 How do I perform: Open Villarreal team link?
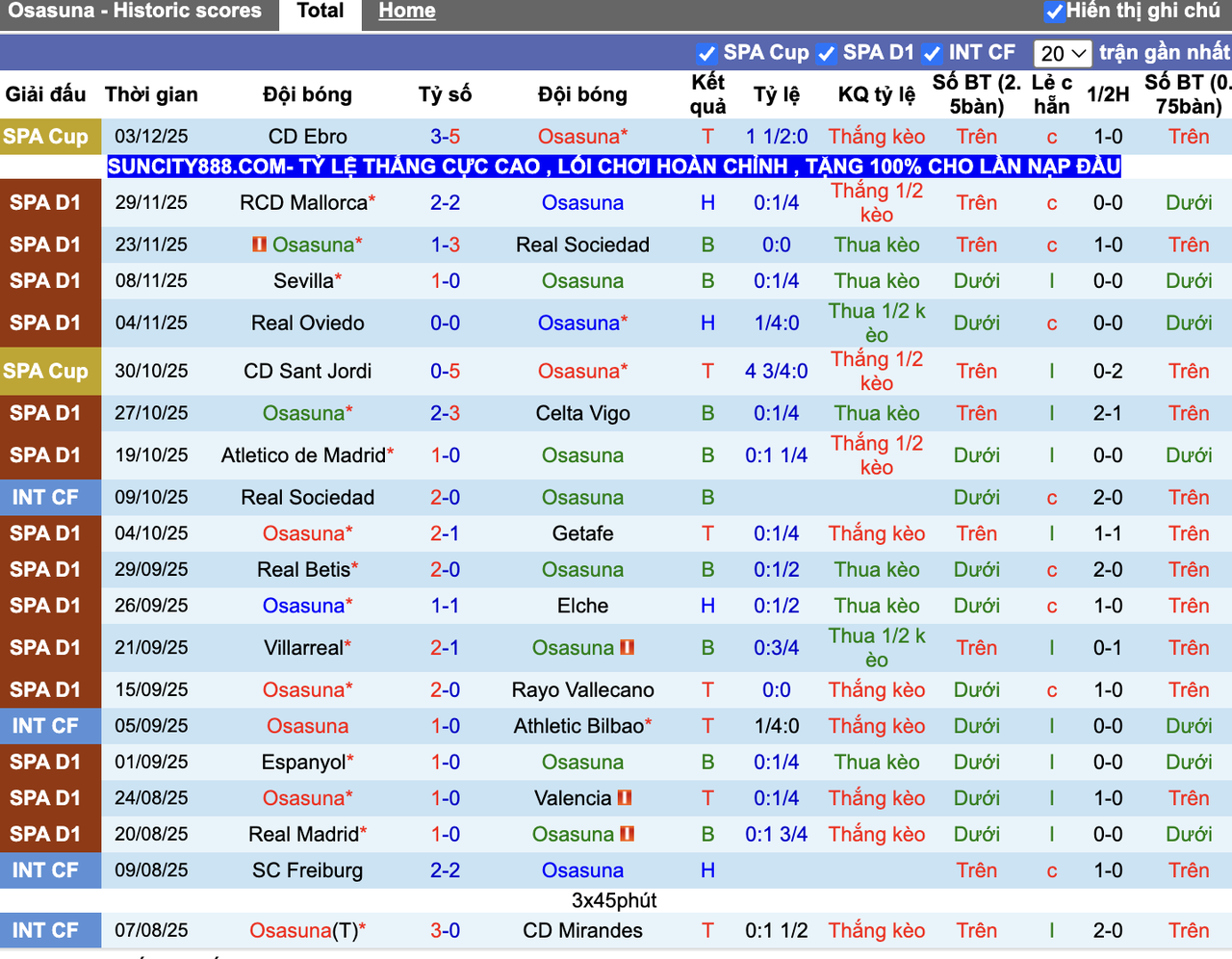coord(304,648)
